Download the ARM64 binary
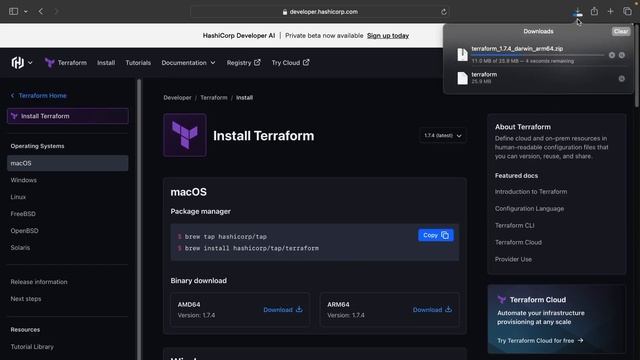Screen dimensions: 640x360 pyautogui.click(x=432, y=310)
